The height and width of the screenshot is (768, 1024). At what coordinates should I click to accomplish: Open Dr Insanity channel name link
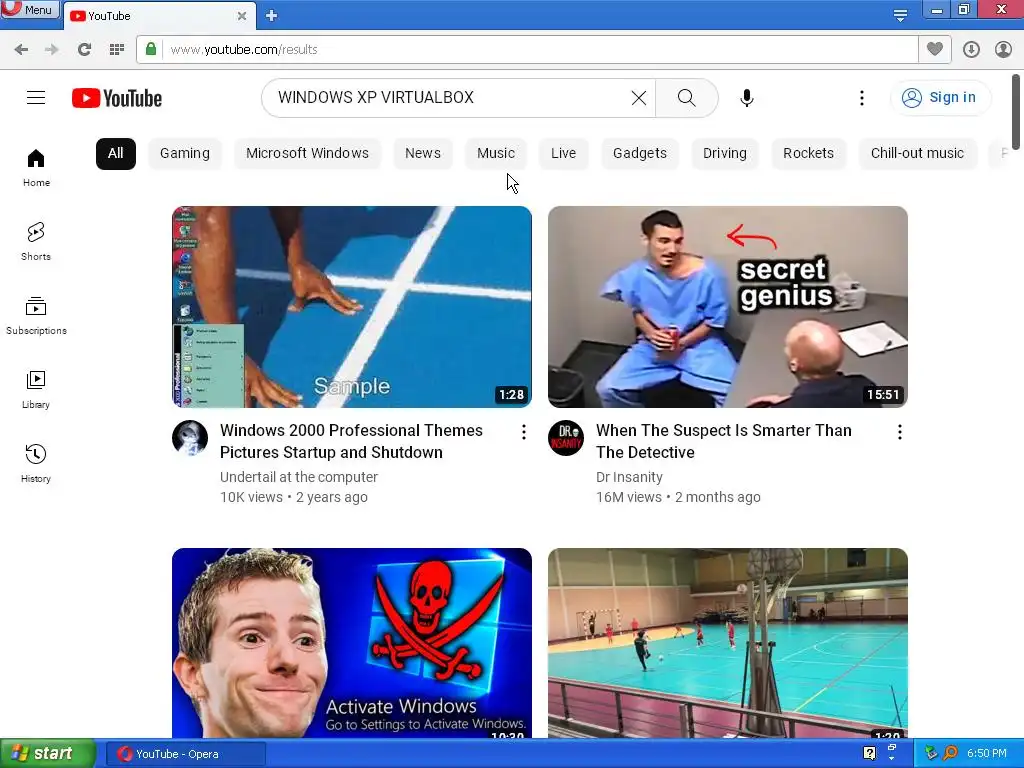click(x=629, y=477)
